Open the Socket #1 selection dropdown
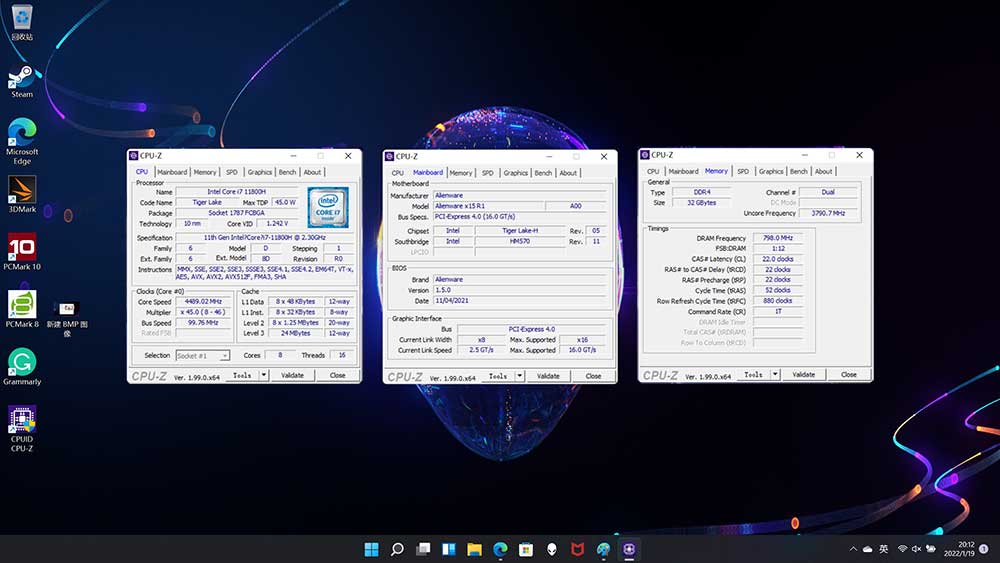The width and height of the screenshot is (1000, 563). click(x=202, y=356)
